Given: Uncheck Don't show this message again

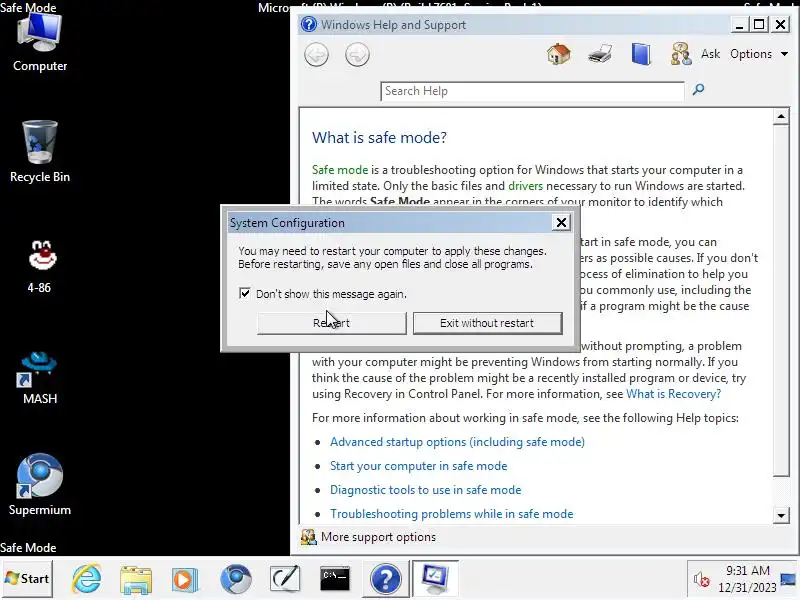Looking at the screenshot, I should tap(245, 293).
